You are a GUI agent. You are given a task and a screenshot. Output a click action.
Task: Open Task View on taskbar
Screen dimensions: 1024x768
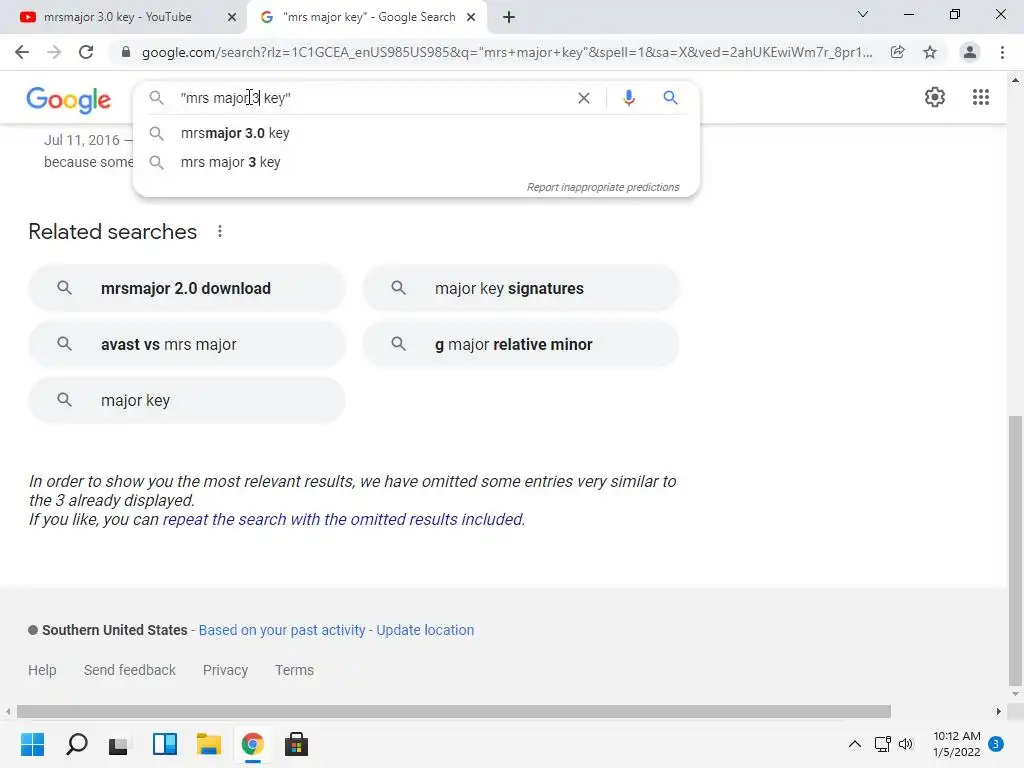click(118, 744)
